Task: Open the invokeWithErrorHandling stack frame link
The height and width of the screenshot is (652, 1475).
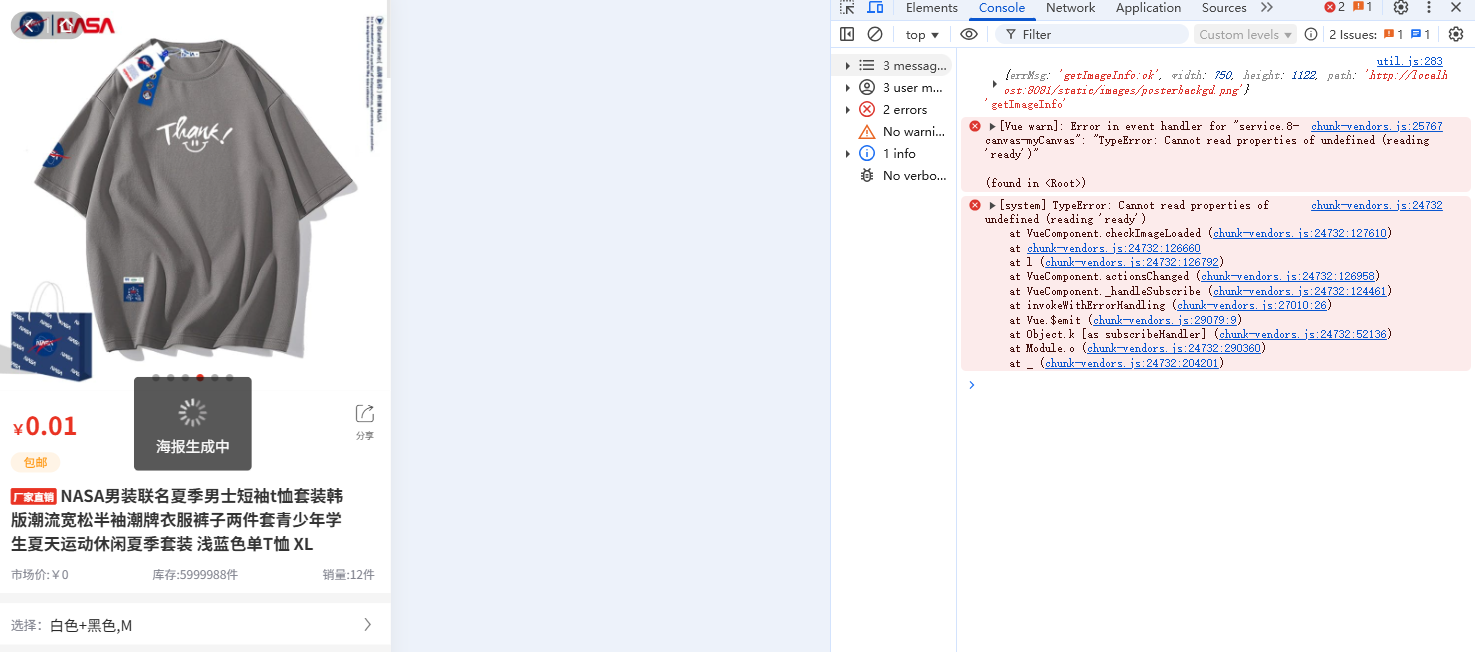Action: (x=1253, y=305)
